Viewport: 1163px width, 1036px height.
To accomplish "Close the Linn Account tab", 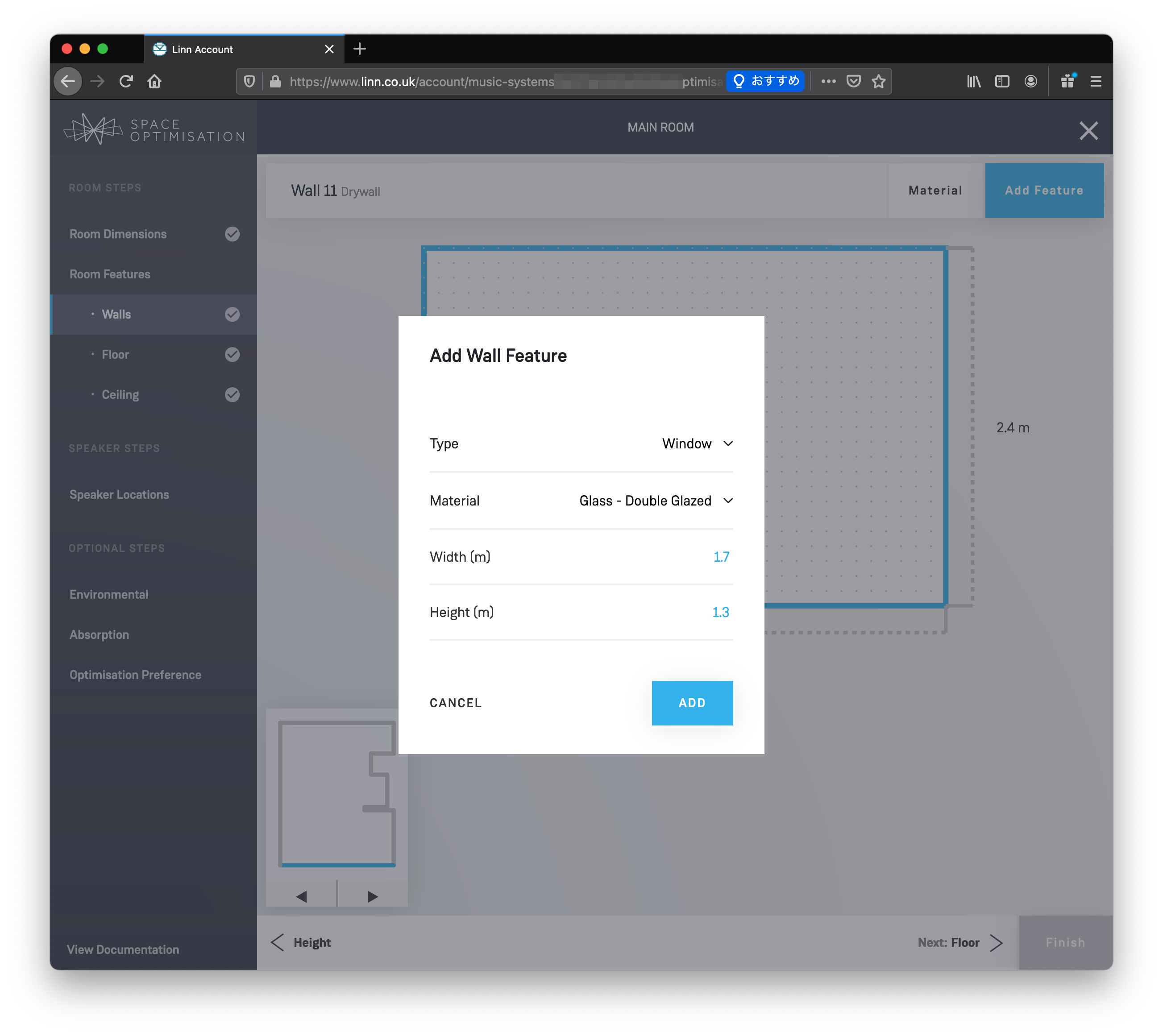I will (329, 50).
